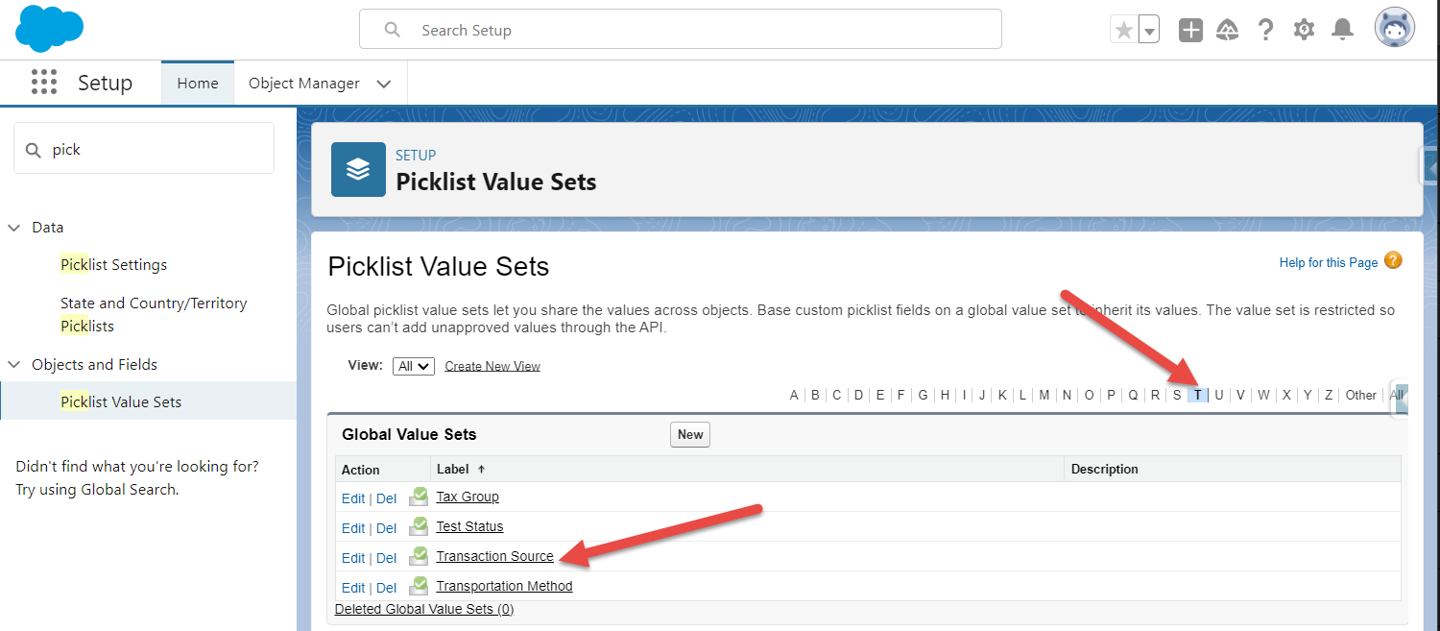The width and height of the screenshot is (1440, 631).
Task: Filter the list by letter S
Action: coord(1177,395)
